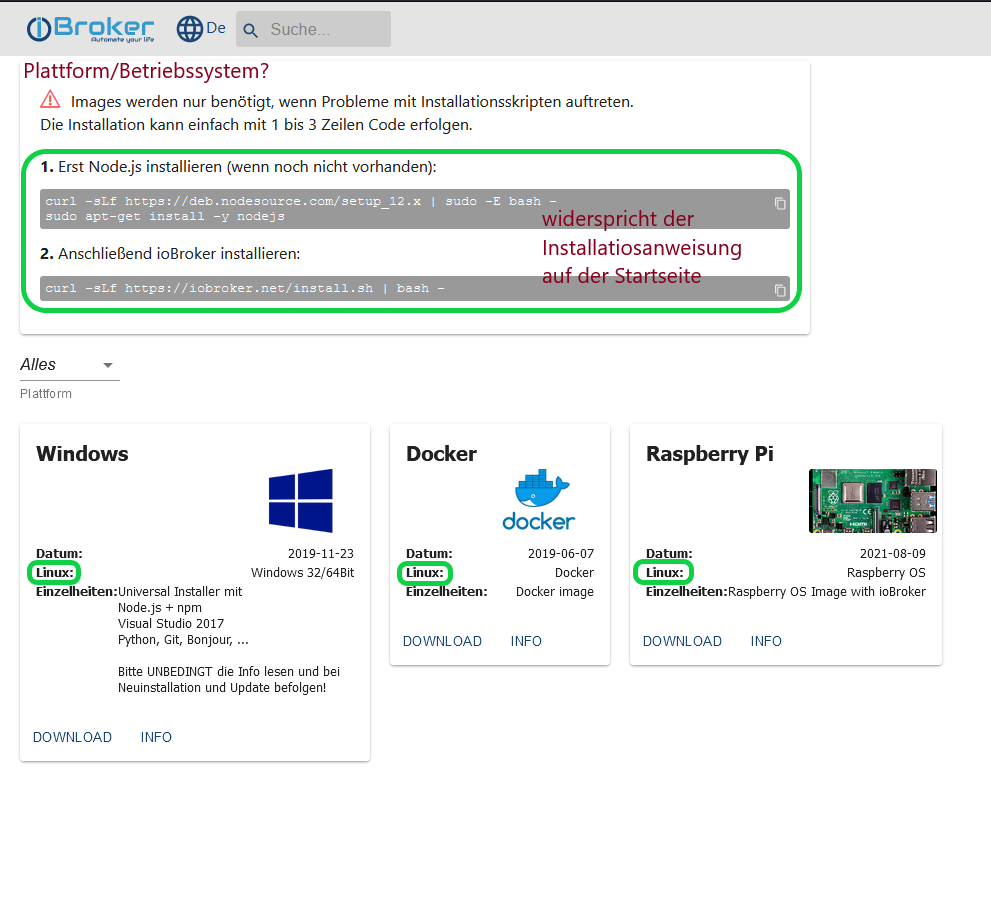Download the Windows installer
The height and width of the screenshot is (921, 991).
(x=72, y=737)
